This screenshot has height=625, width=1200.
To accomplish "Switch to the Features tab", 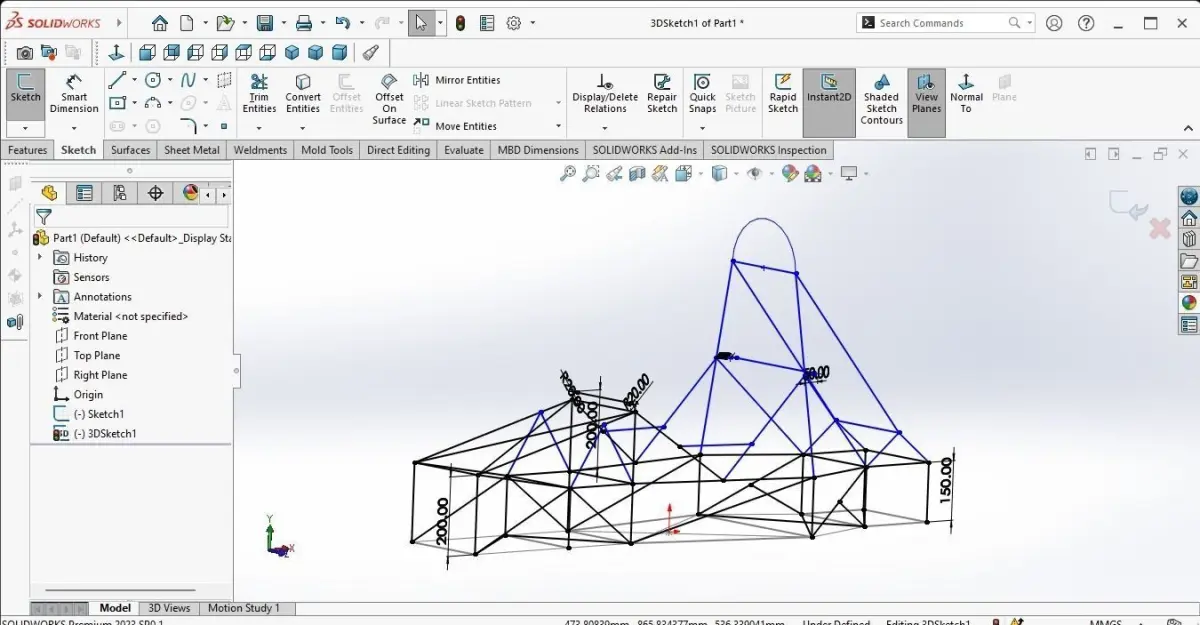I will (x=28, y=150).
